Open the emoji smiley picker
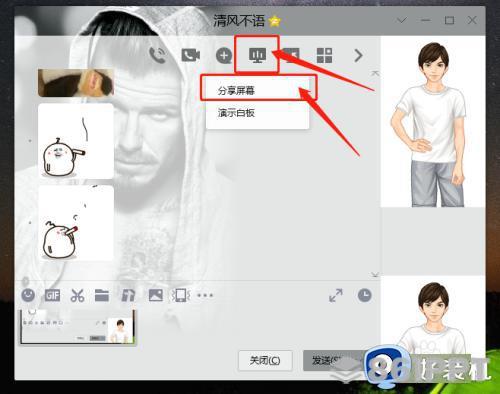 (28, 295)
